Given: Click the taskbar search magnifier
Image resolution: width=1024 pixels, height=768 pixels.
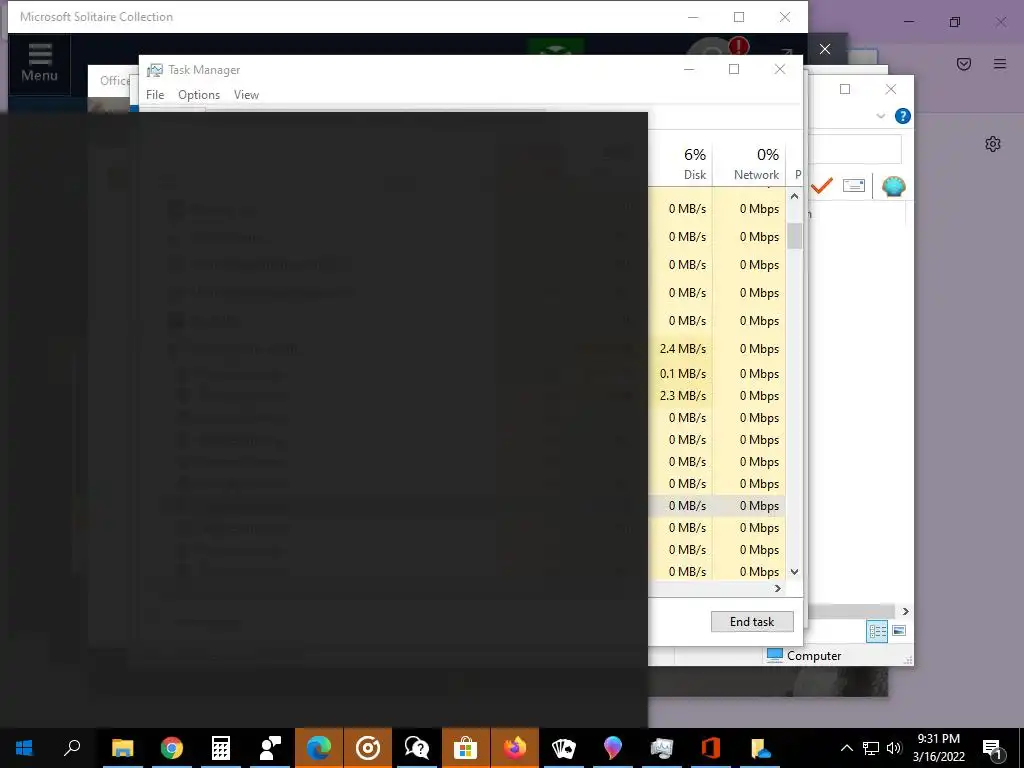Looking at the screenshot, I should point(72,748).
